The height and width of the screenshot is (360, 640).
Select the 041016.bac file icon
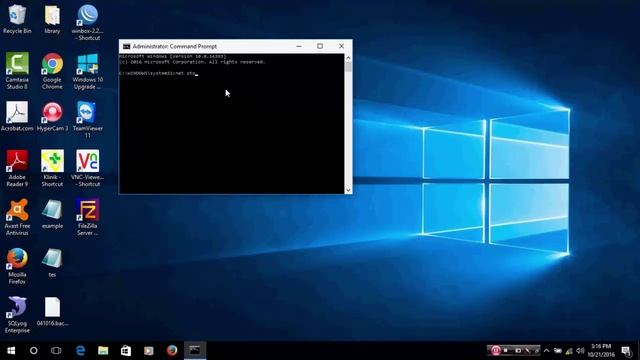coord(52,311)
